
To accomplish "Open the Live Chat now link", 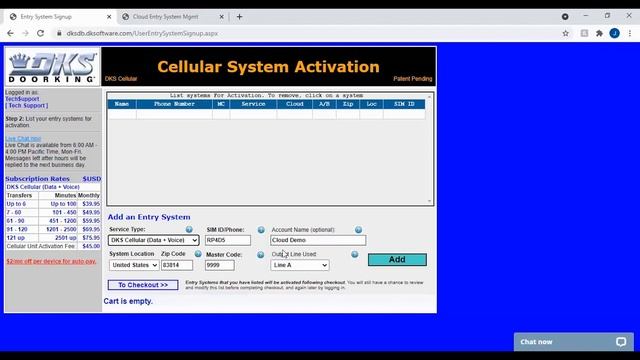I will click(x=23, y=139).
